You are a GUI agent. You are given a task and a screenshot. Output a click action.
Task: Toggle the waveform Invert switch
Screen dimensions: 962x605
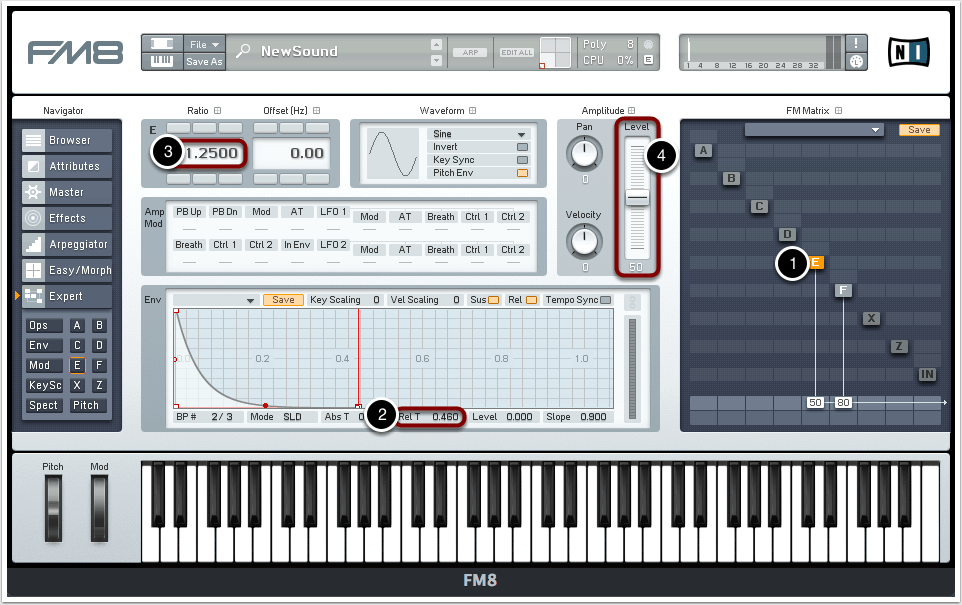click(x=521, y=147)
